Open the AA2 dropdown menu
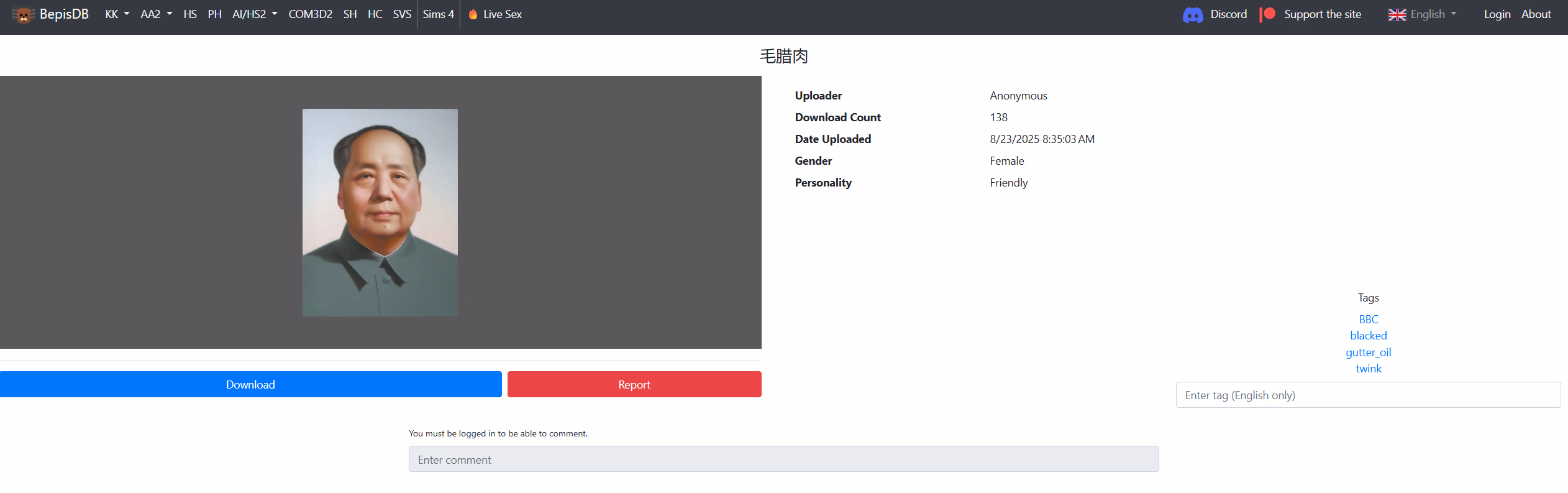 coord(156,14)
